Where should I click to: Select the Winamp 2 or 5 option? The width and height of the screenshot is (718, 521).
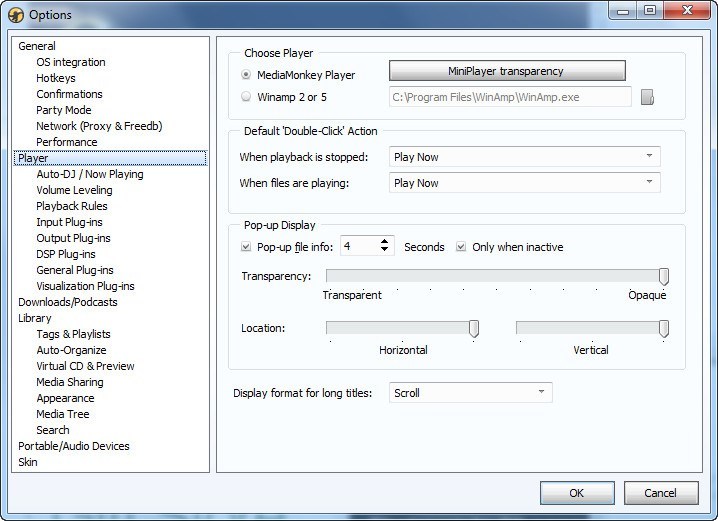pos(247,97)
